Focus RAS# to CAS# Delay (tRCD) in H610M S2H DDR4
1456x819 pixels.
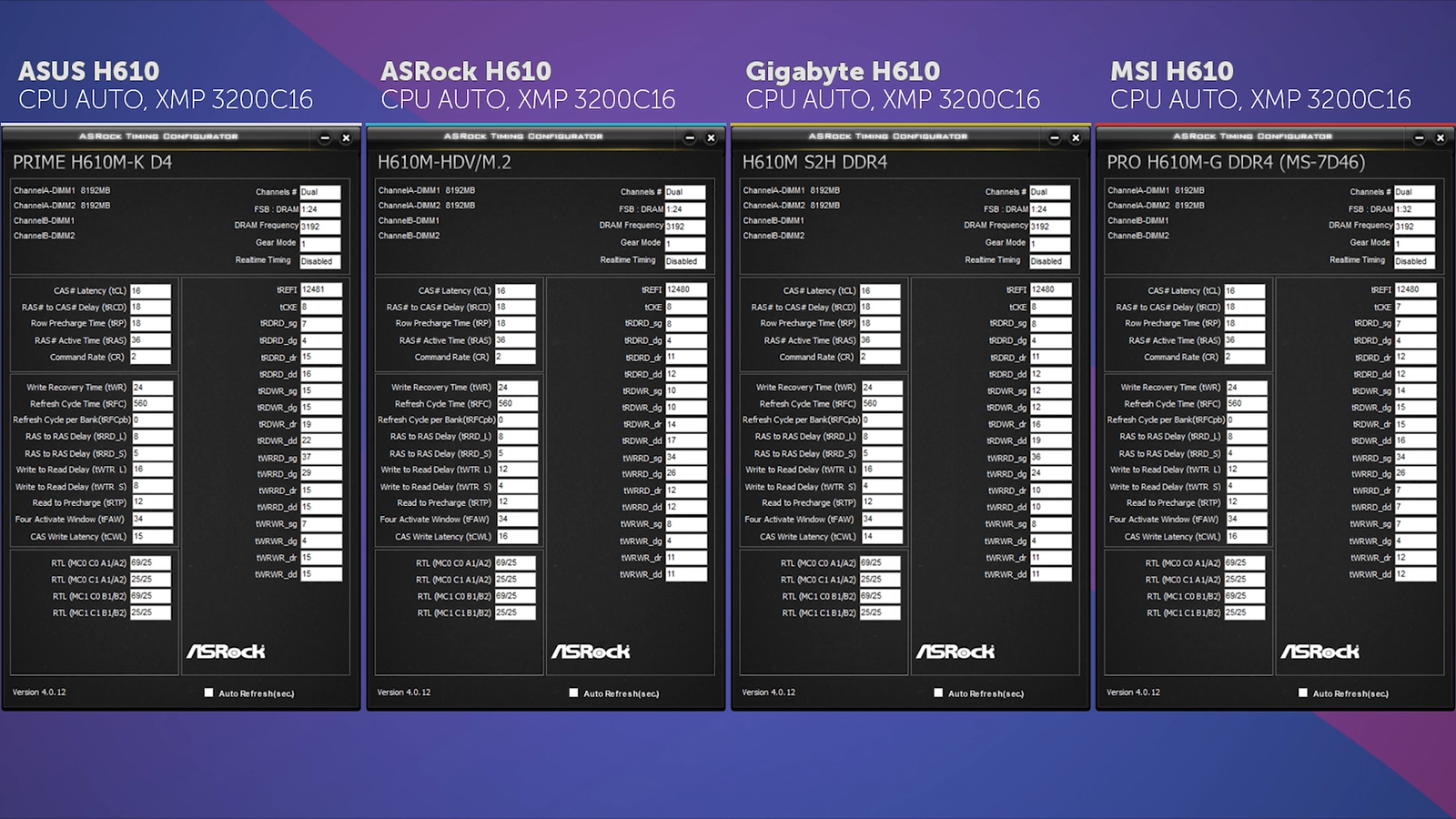coord(880,308)
